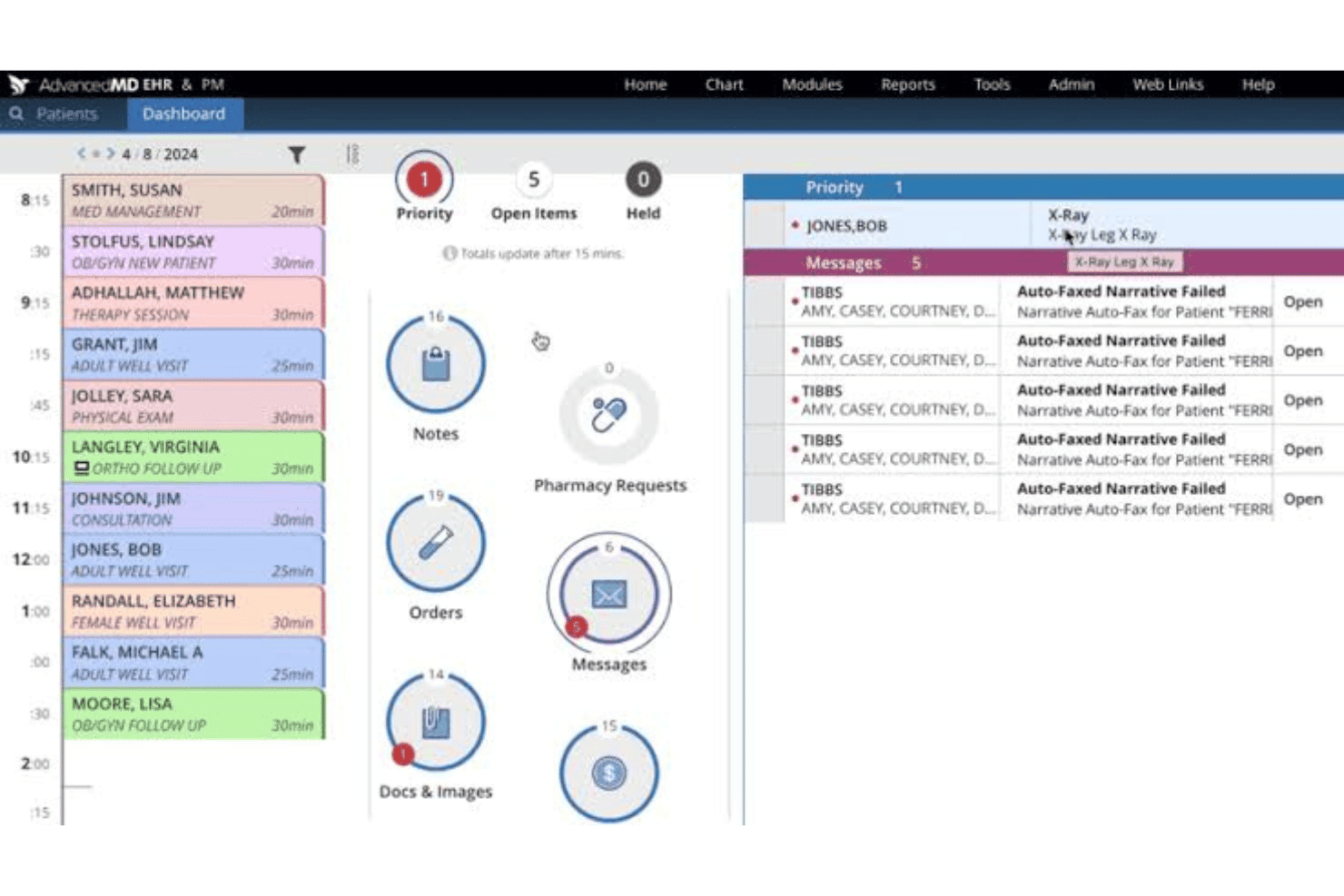Open the Notes donut icon
1344x896 pixels.
436,364
